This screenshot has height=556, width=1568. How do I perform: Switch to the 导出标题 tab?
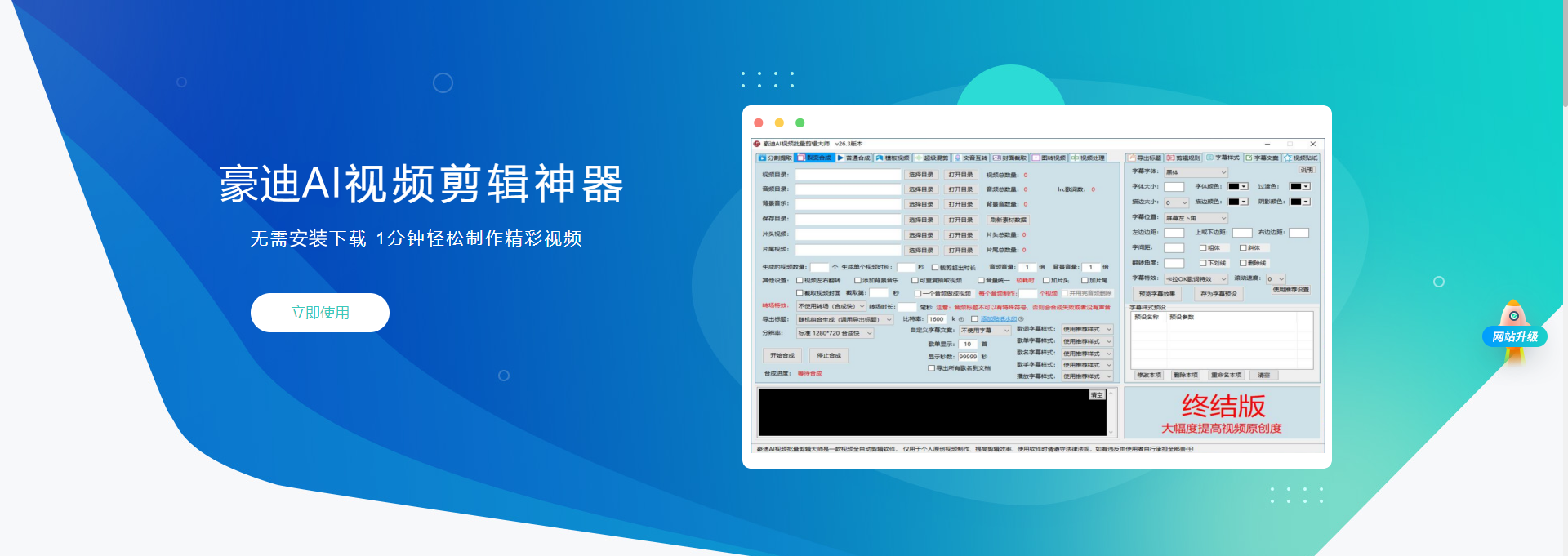coord(1145,158)
